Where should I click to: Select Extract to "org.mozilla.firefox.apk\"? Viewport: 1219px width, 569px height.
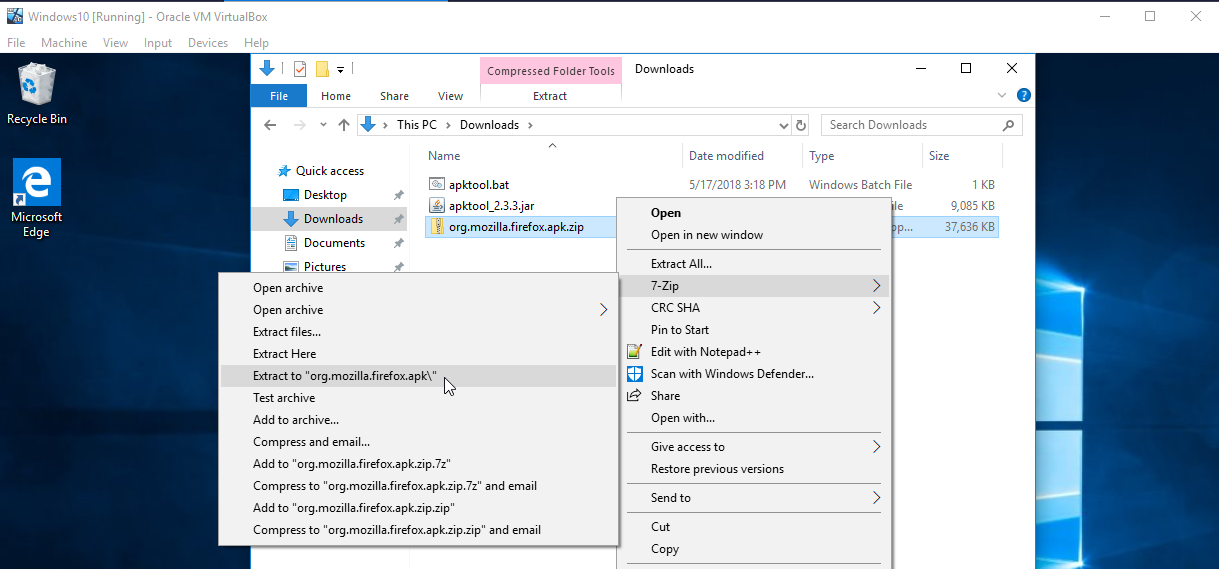344,376
